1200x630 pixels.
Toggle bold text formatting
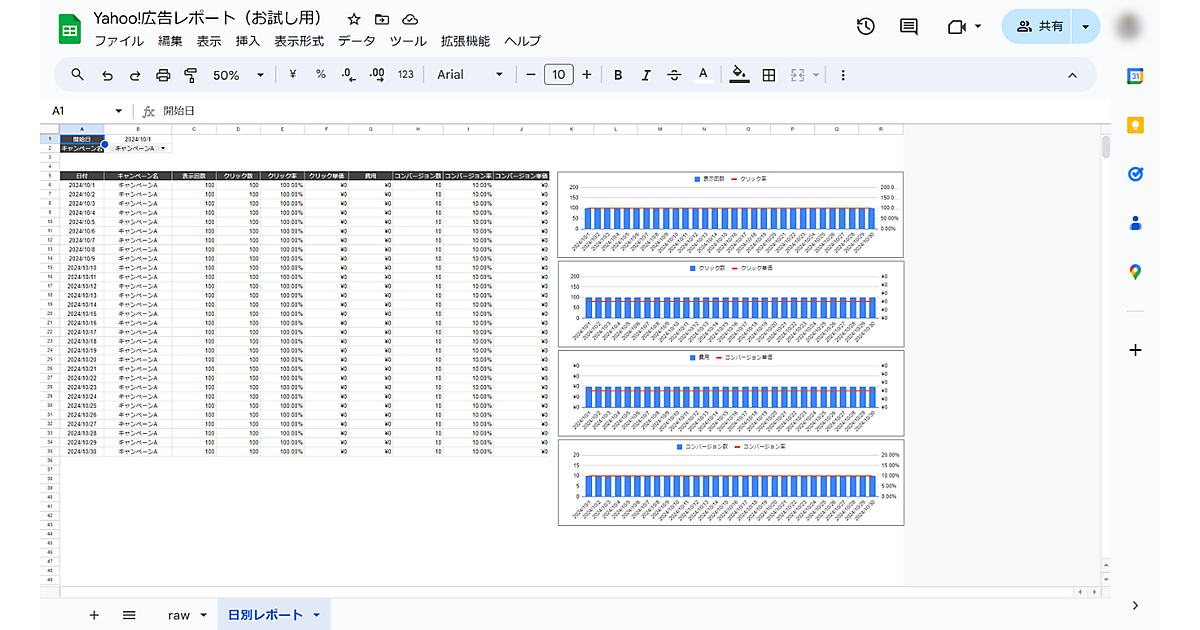[618, 75]
